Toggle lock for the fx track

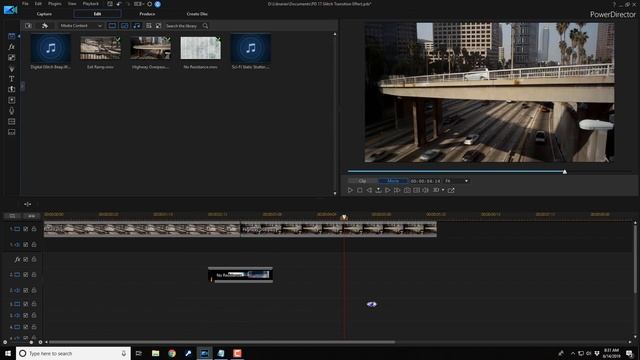(x=34, y=259)
